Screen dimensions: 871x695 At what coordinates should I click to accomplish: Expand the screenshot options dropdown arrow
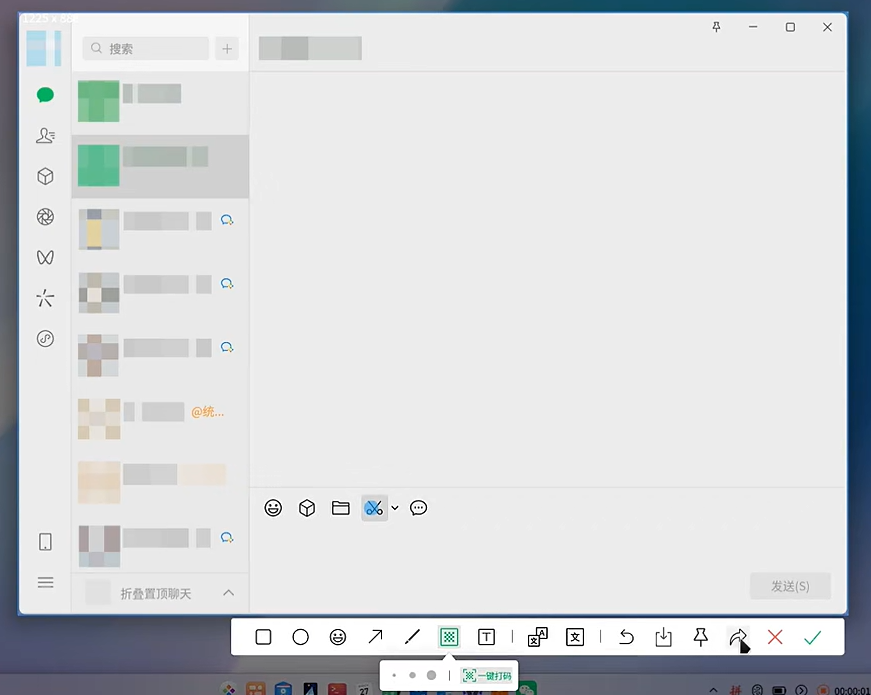395,508
